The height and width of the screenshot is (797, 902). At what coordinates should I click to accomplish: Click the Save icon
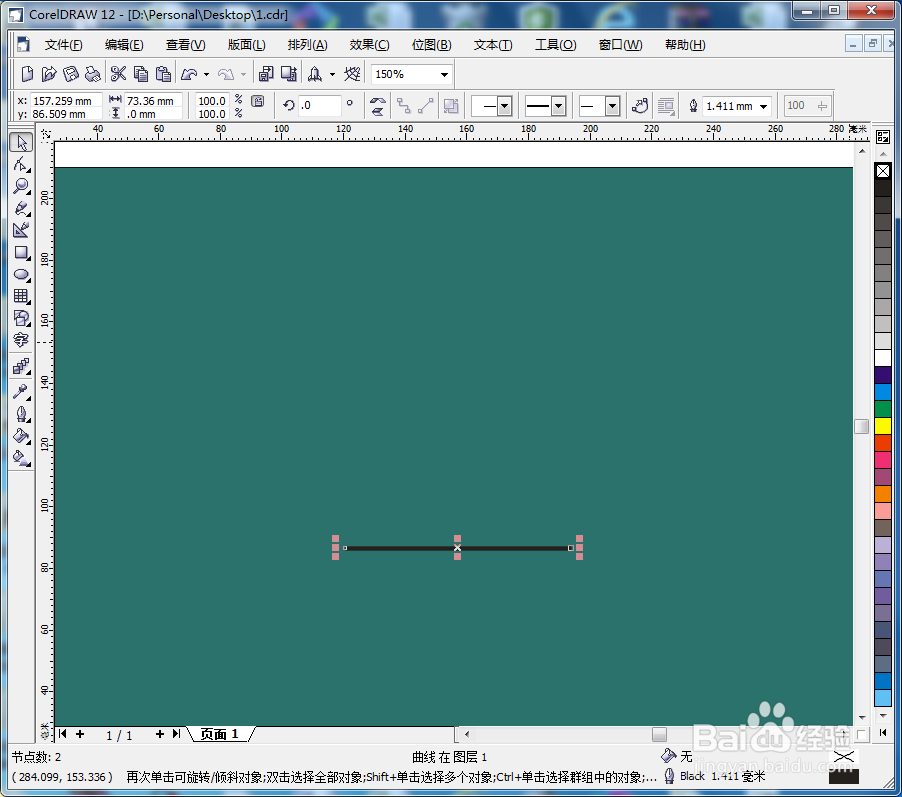71,74
